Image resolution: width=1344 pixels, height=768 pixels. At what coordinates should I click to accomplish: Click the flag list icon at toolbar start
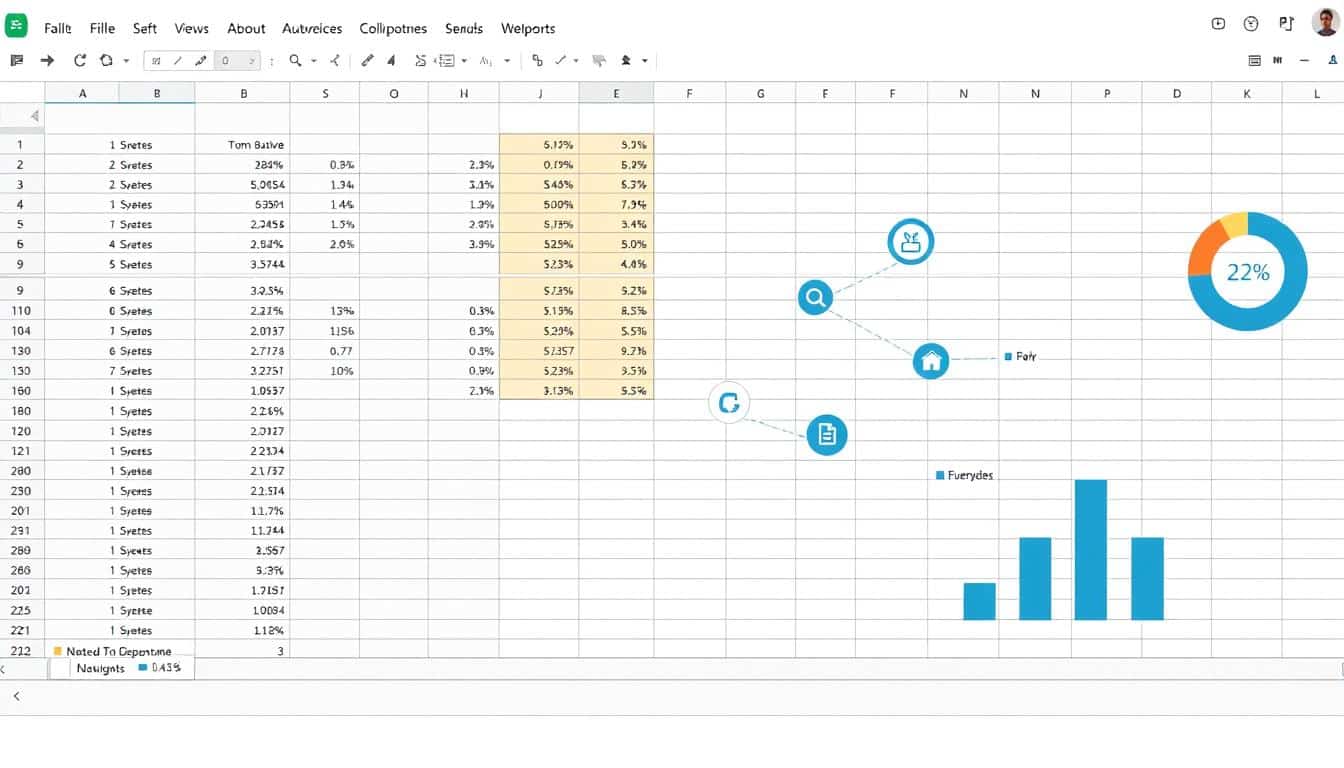click(17, 61)
